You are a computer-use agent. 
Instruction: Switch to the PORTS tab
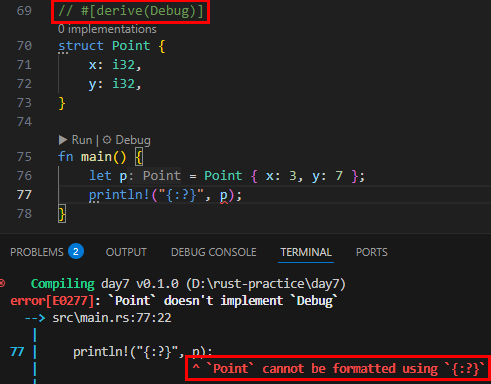[372, 252]
